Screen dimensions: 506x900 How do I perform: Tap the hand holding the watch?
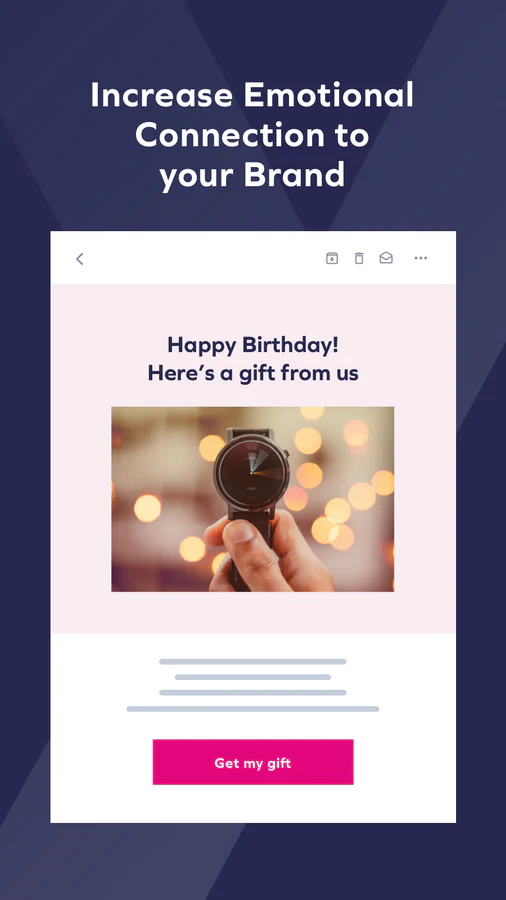click(x=270, y=551)
